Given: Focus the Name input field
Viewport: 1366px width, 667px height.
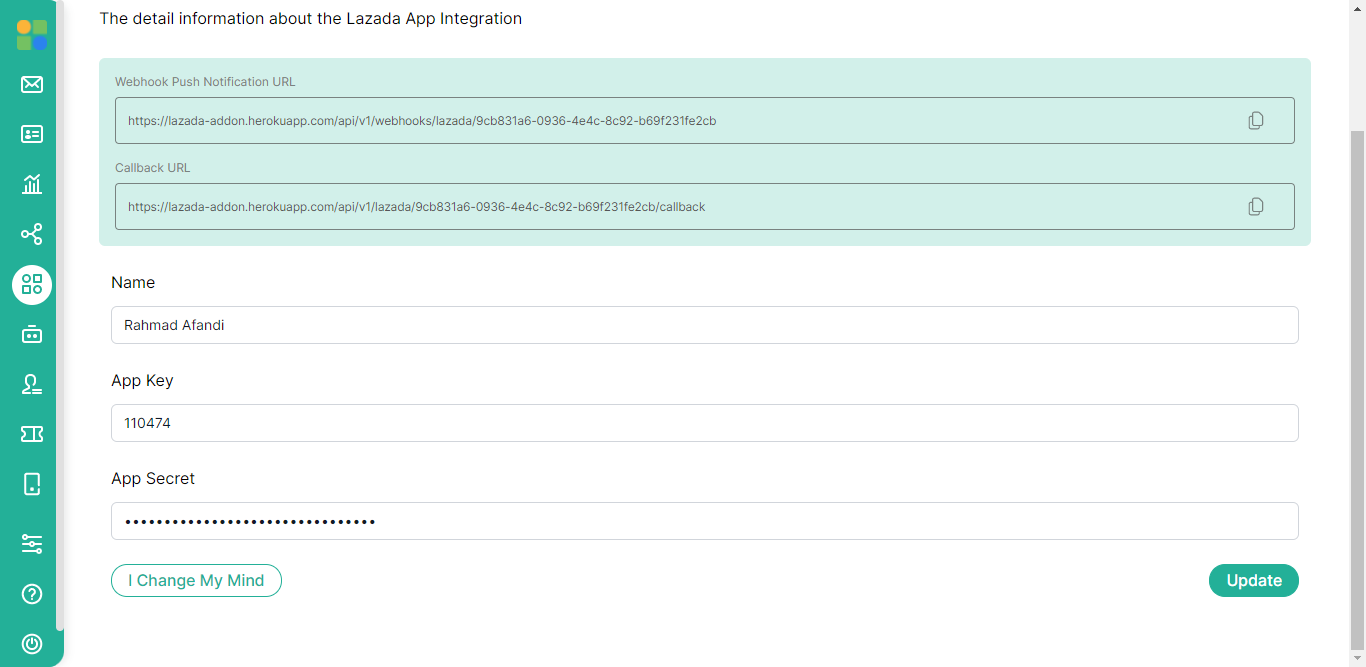Looking at the screenshot, I should click(x=705, y=325).
